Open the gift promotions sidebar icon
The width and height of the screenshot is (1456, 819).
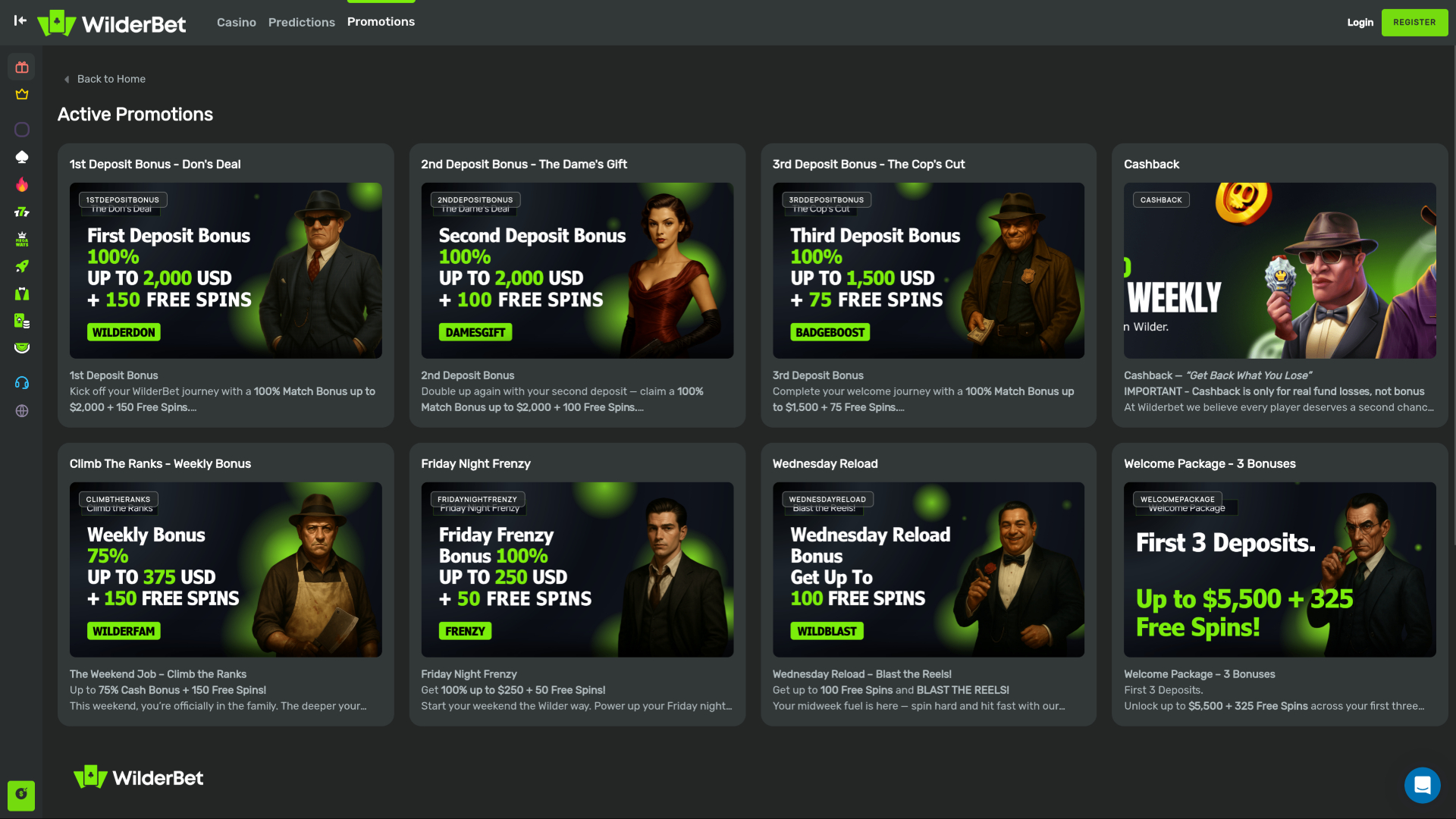(x=22, y=67)
